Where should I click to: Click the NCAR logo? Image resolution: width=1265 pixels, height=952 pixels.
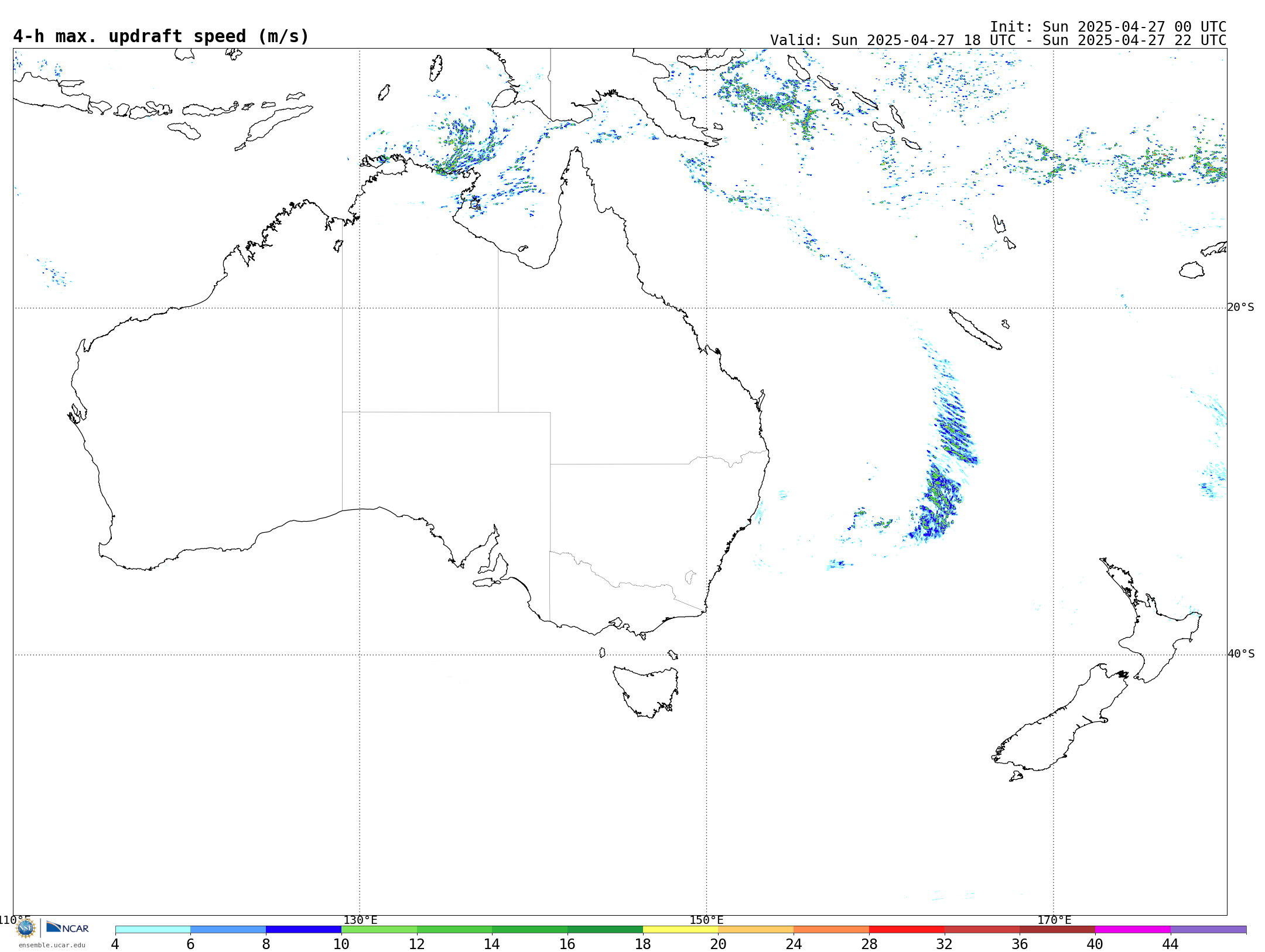[x=67, y=927]
